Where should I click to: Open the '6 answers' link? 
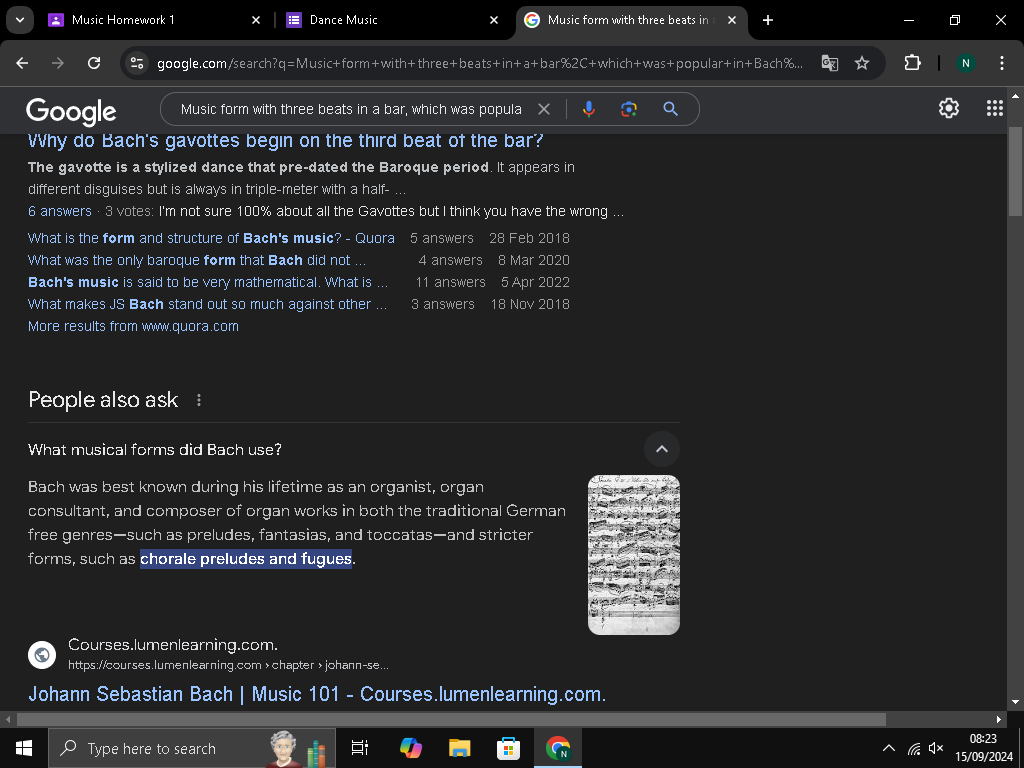pyautogui.click(x=60, y=211)
